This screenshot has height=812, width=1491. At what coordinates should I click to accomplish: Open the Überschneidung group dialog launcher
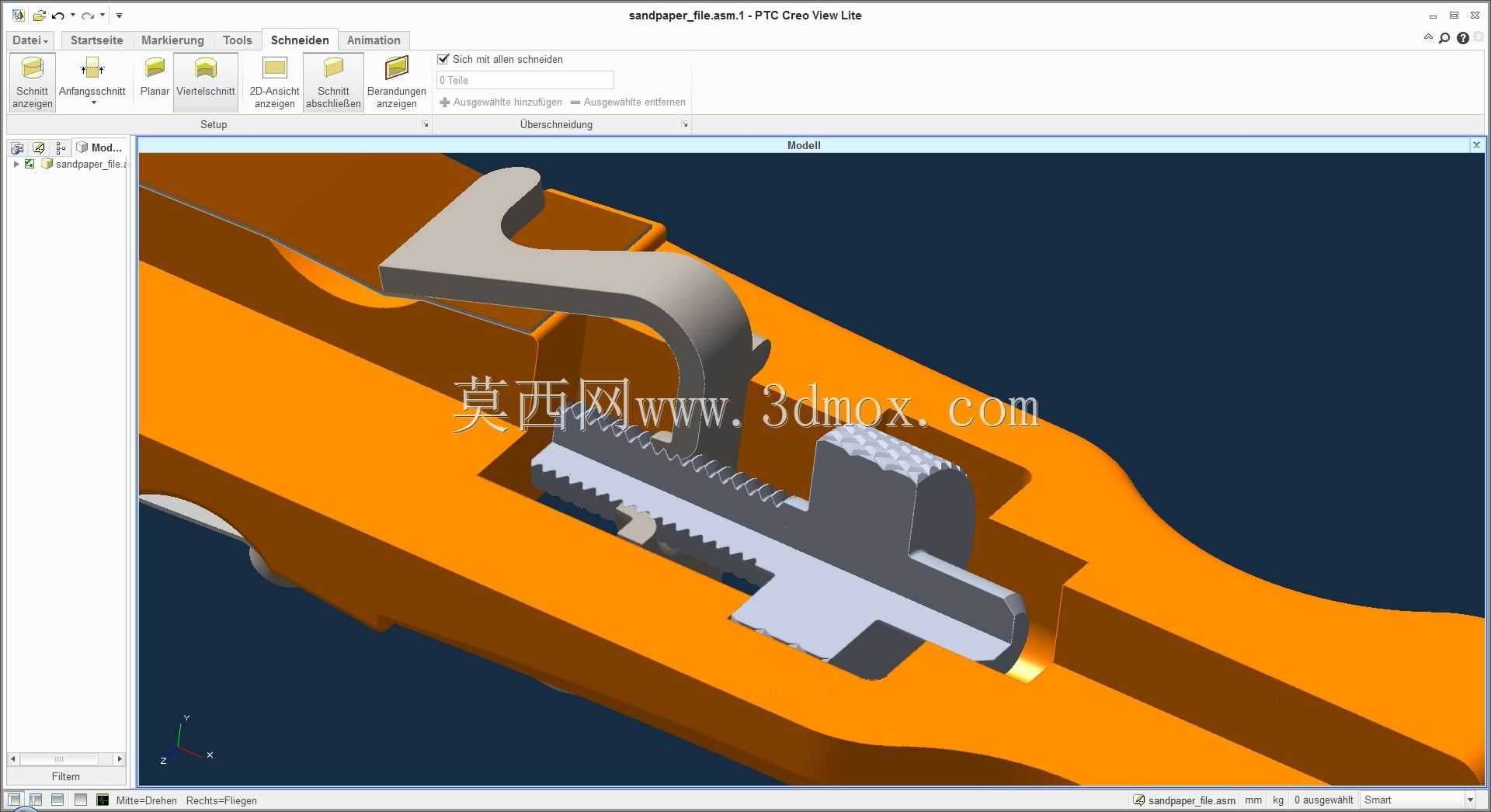pos(685,124)
